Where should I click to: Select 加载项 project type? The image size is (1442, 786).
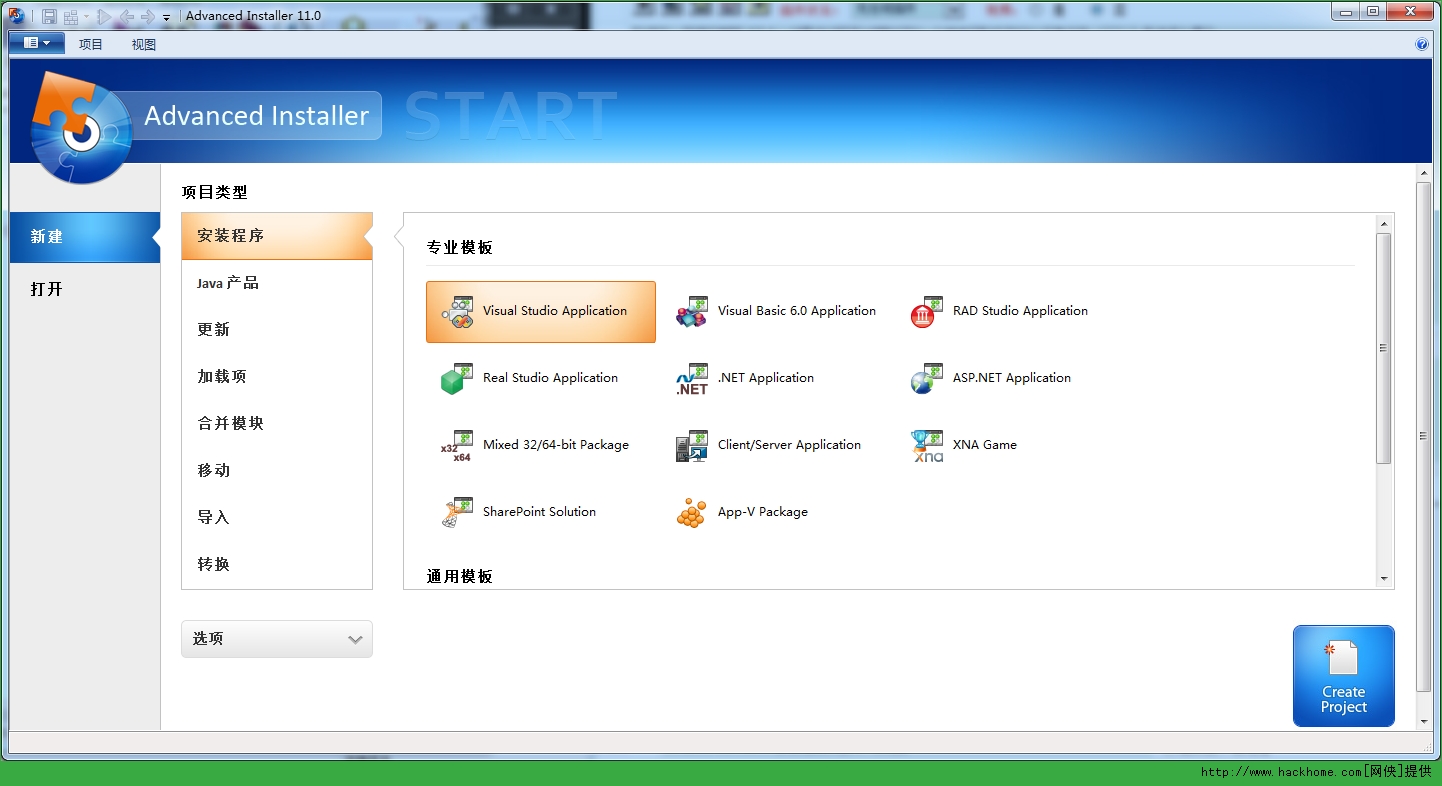pos(277,376)
